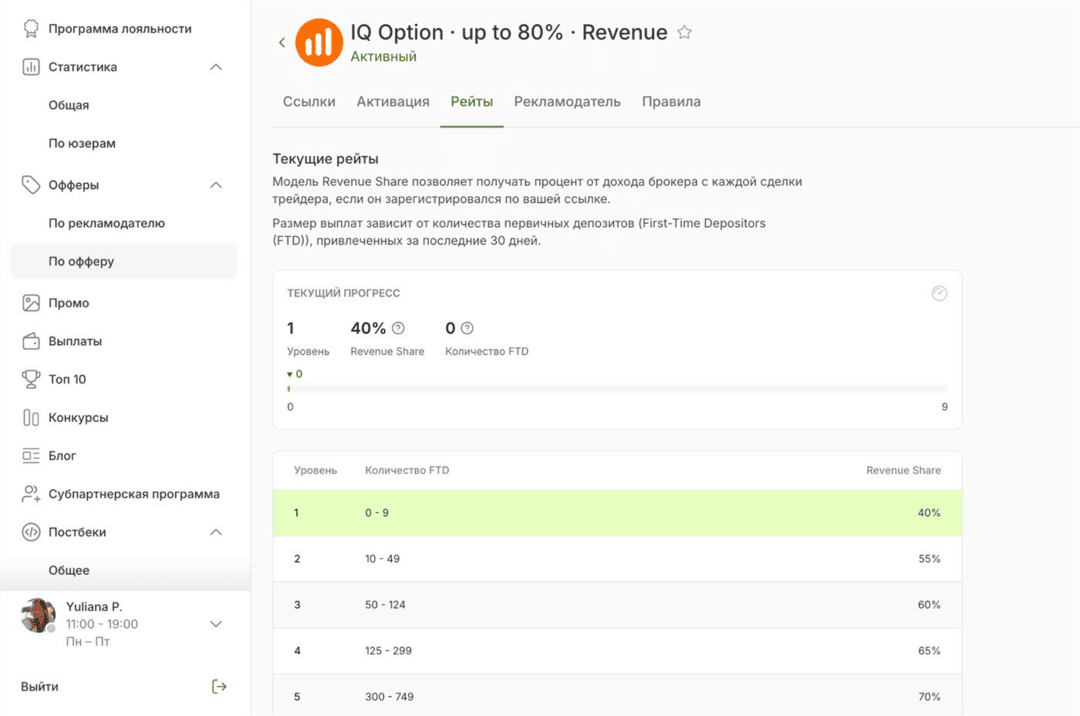This screenshot has width=1080, height=716.
Task: Click the Топ 10 trophy icon
Action: click(x=31, y=379)
